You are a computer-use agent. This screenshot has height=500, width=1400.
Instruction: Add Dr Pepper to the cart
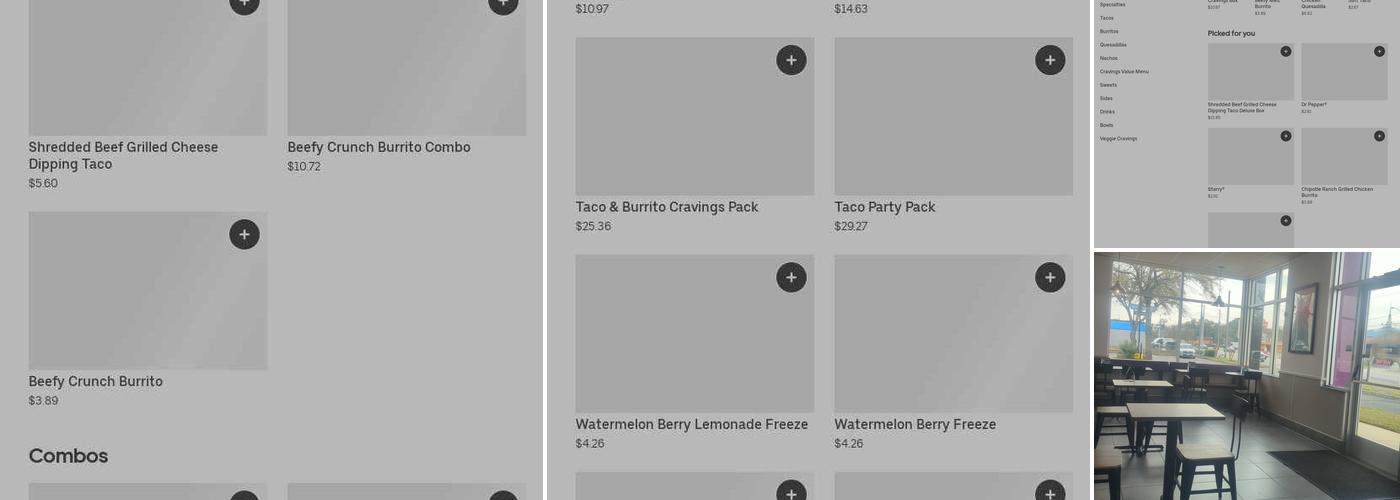[1379, 51]
